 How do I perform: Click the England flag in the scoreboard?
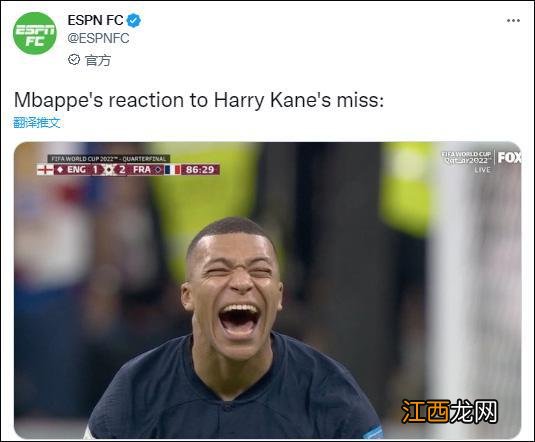coord(45,170)
